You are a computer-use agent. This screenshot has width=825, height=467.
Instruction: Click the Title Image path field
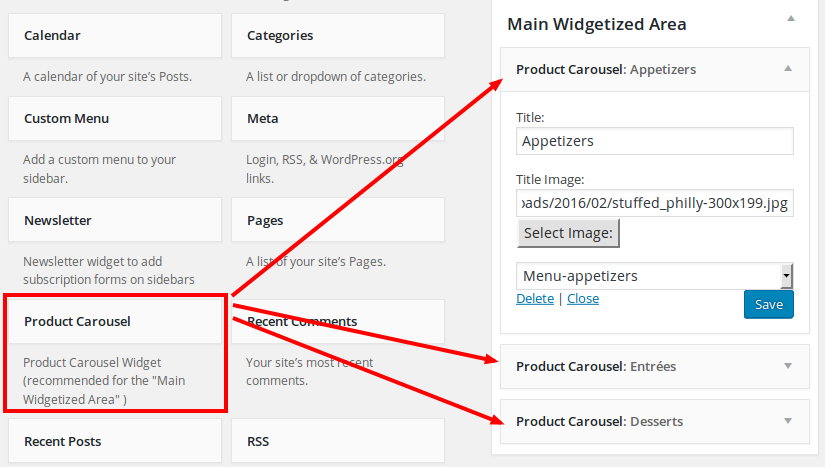click(654, 203)
